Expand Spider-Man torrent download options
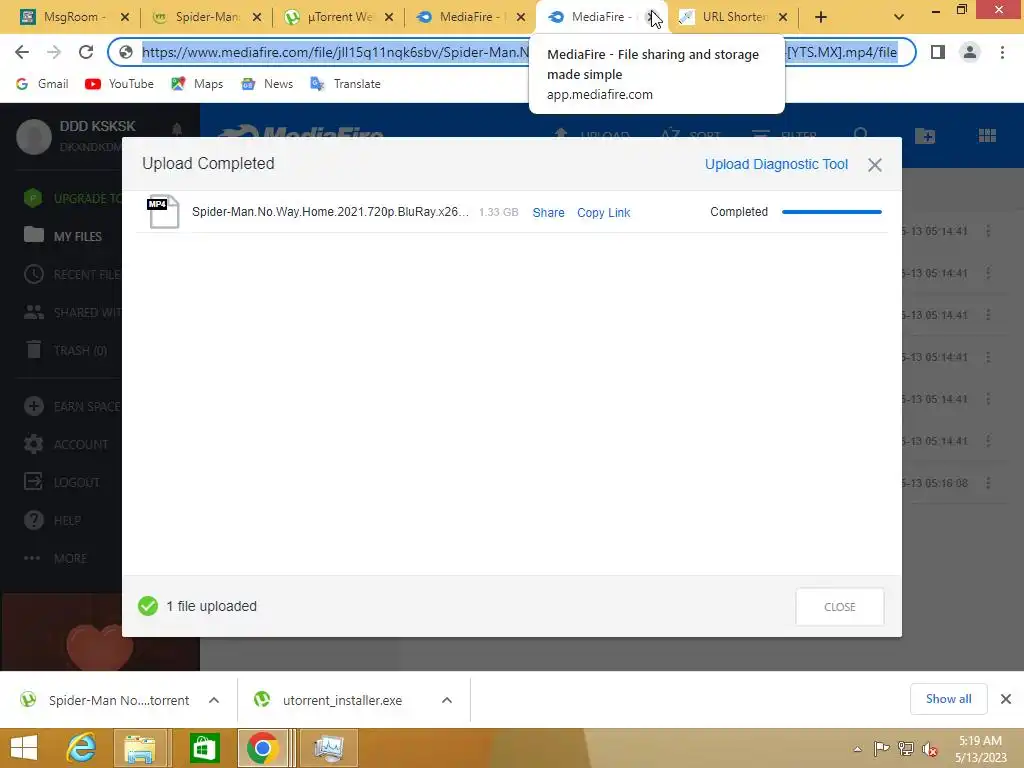1024x768 pixels. pos(214,700)
